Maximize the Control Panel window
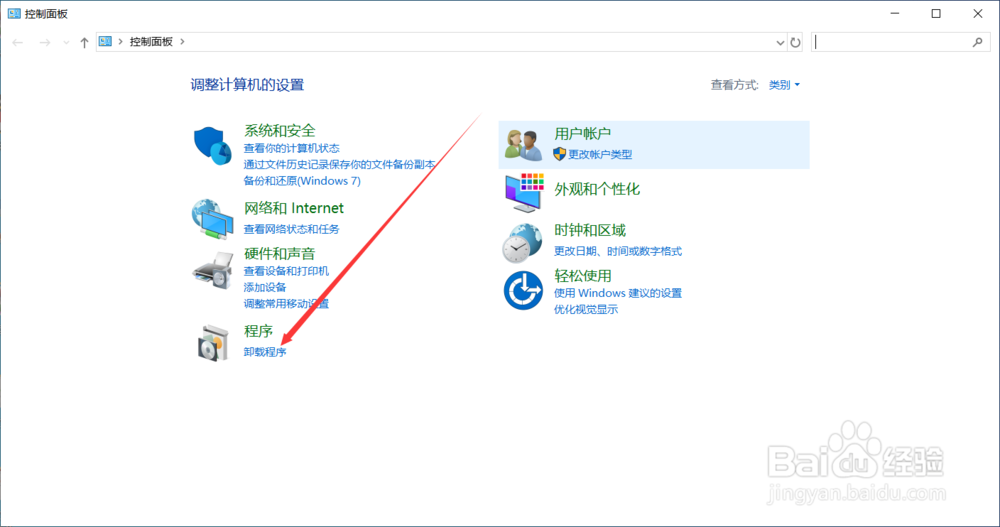This screenshot has width=1000, height=527. click(x=936, y=13)
